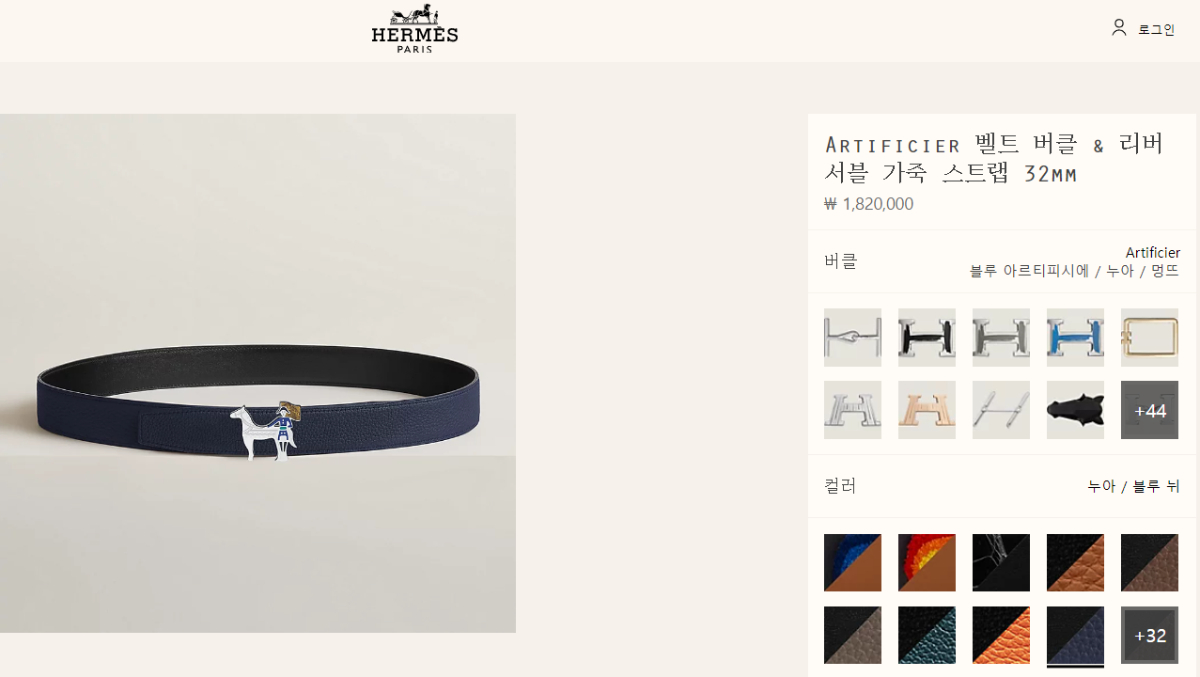Select the blue and brown color swatch
Viewport: 1200px width, 677px height.
click(x=852, y=563)
